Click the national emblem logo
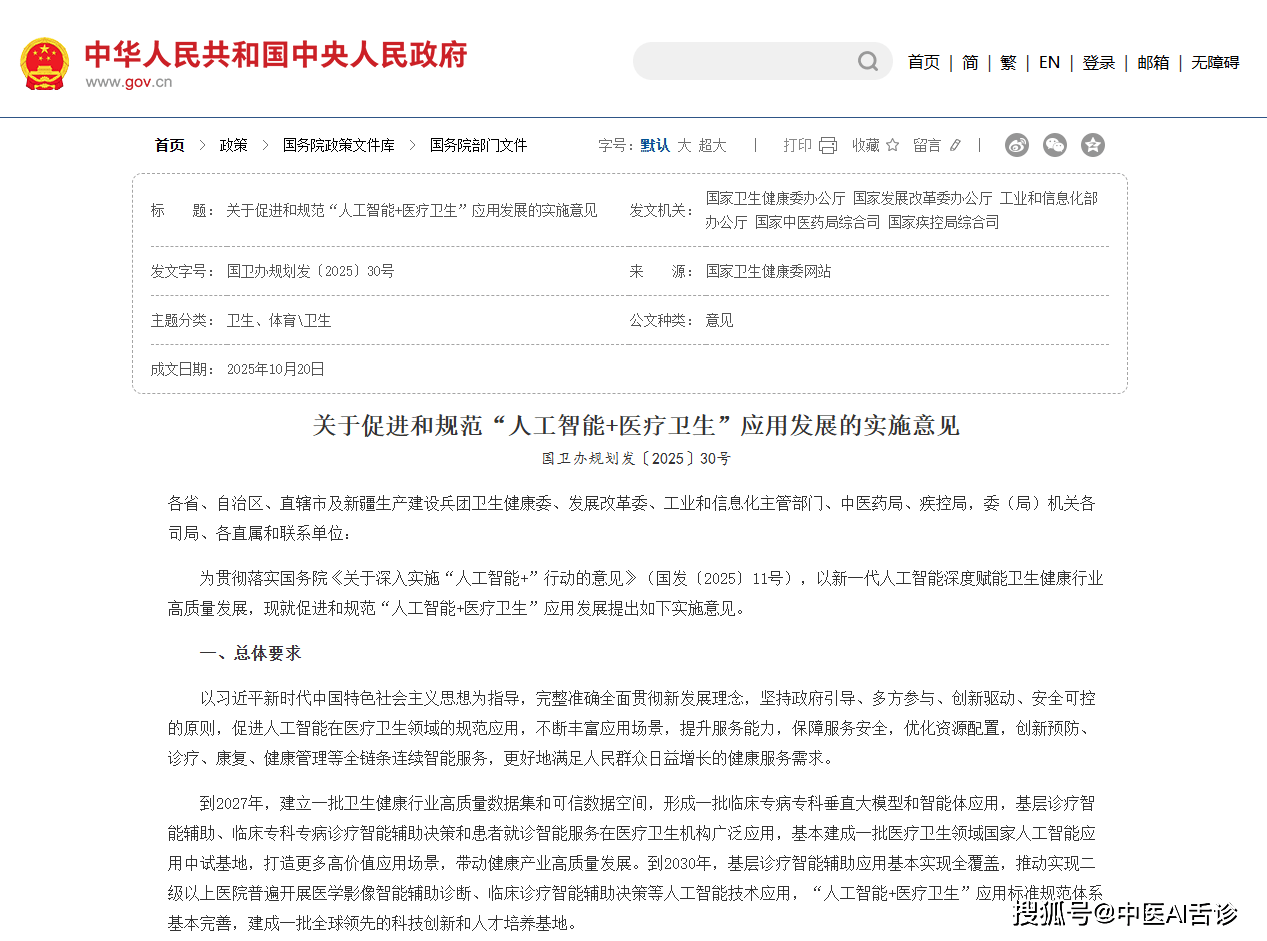 coord(44,63)
